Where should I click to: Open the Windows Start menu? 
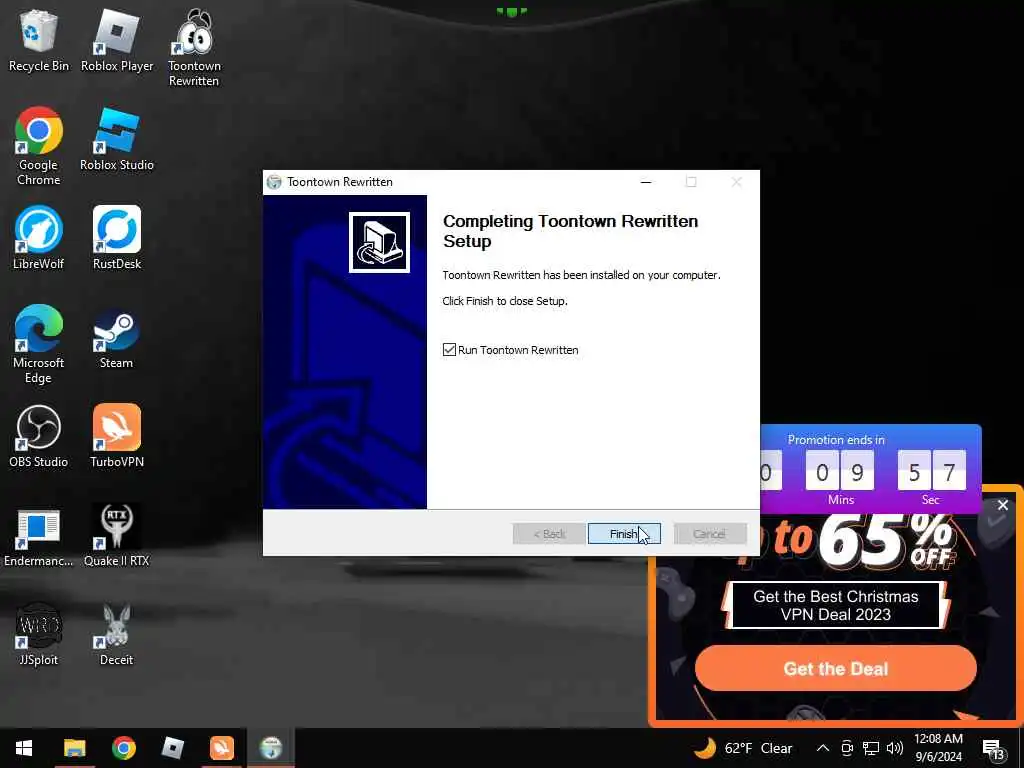click(24, 748)
